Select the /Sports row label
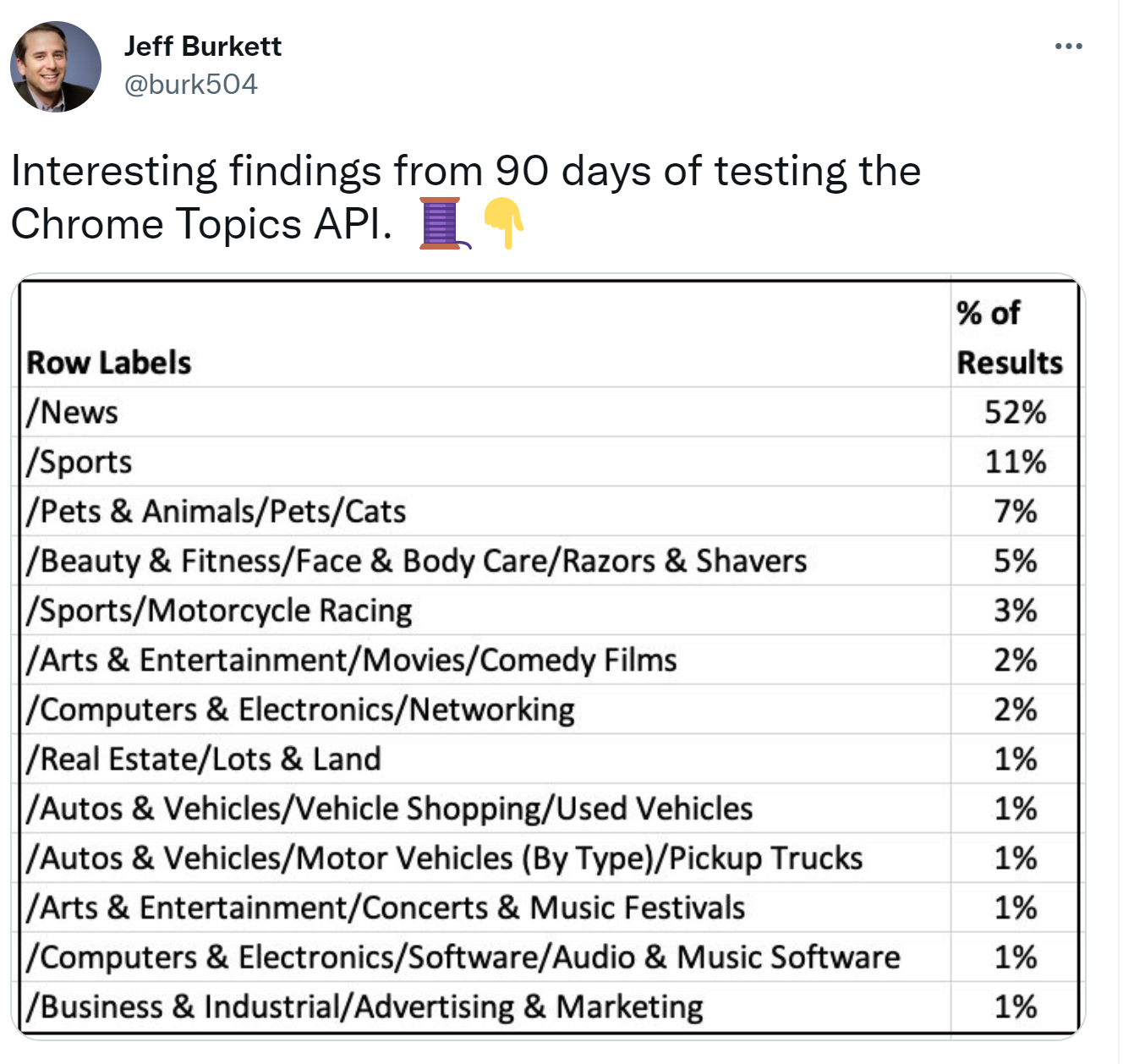1134x1064 pixels. 79,462
